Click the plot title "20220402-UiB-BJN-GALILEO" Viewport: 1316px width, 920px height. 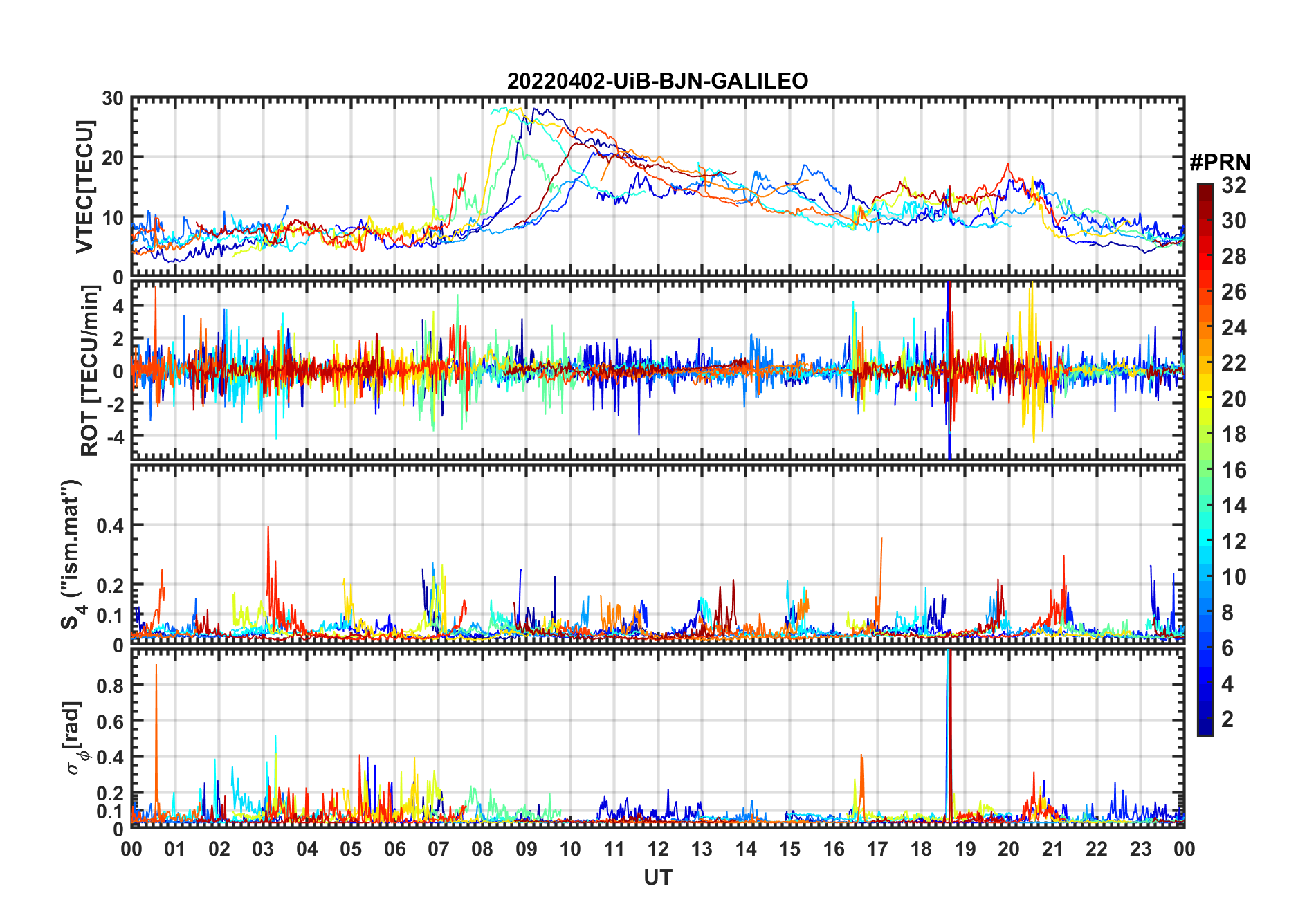(657, 81)
